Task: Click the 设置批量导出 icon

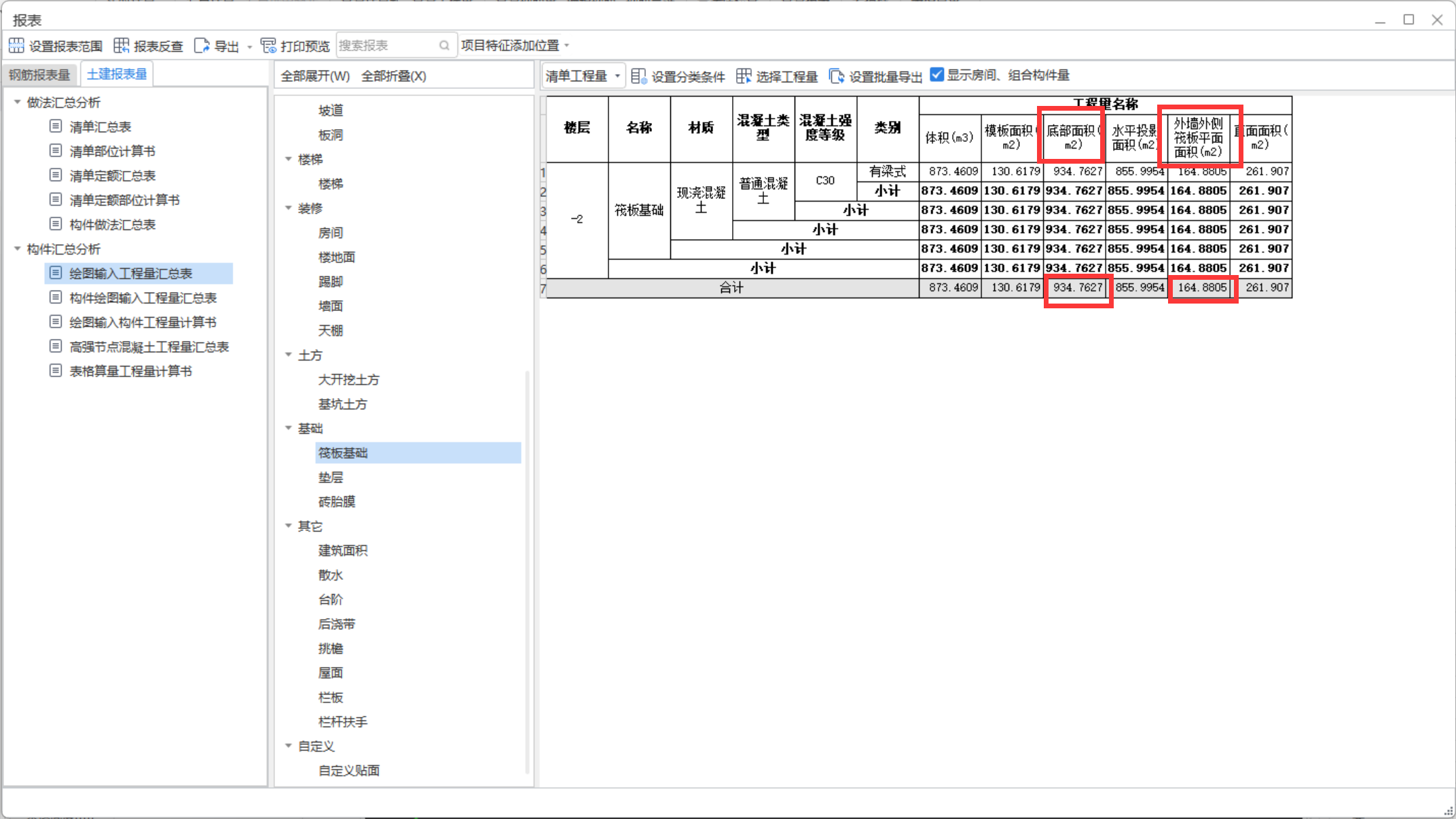Action: click(837, 76)
